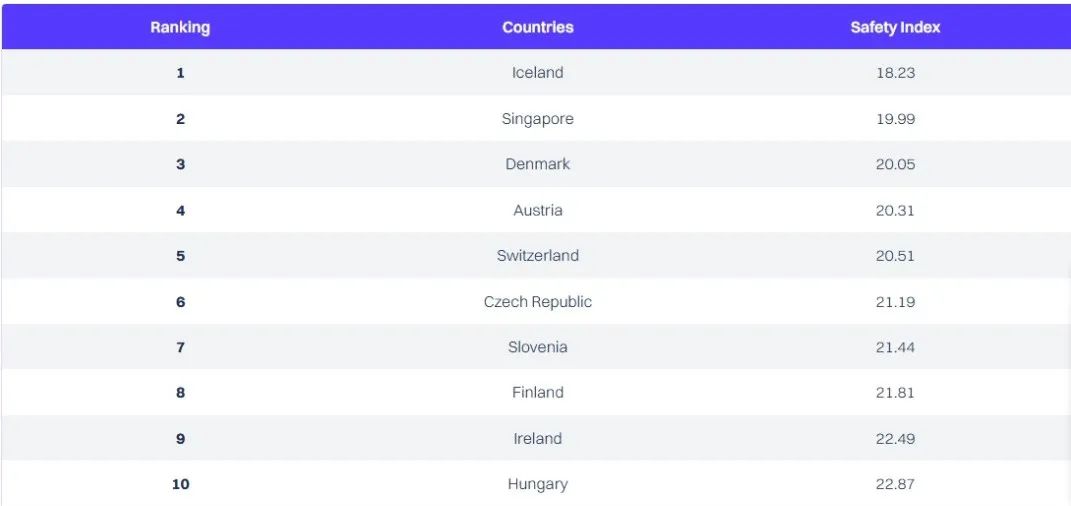Click on Denmark in the table

[x=538, y=164]
